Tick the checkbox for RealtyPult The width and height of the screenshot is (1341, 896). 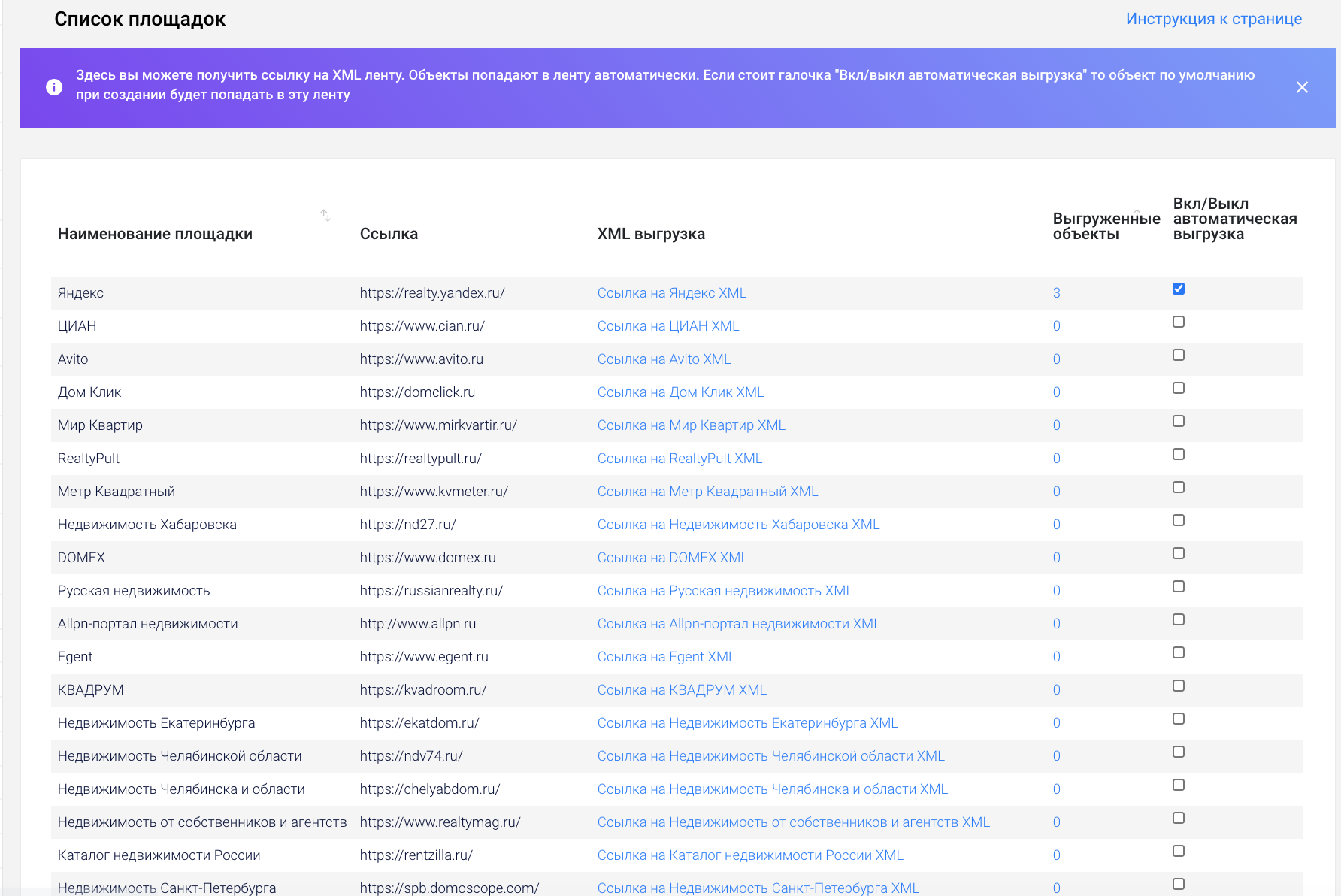(x=1179, y=454)
